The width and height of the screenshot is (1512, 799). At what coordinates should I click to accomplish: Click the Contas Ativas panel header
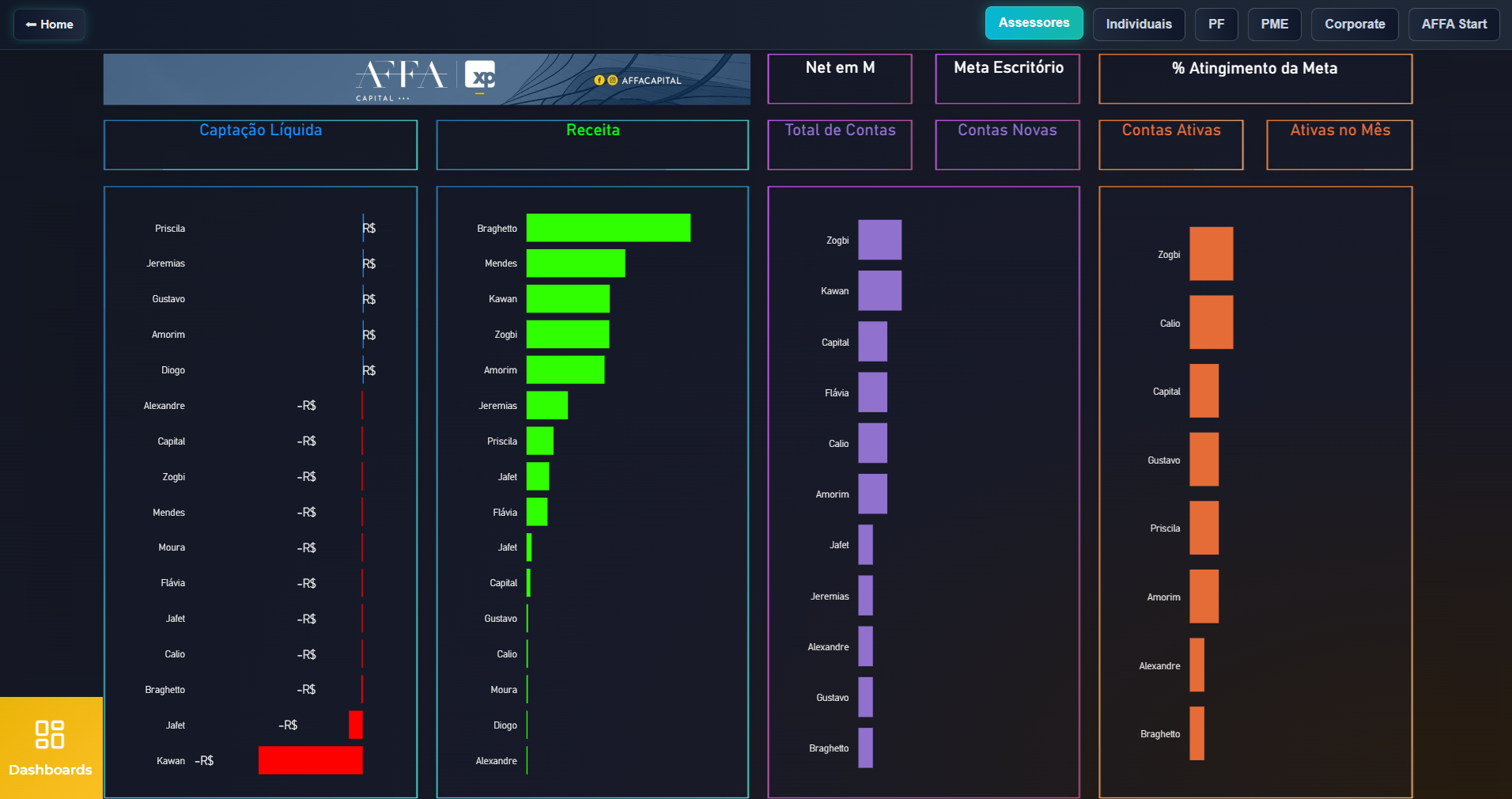point(1171,131)
